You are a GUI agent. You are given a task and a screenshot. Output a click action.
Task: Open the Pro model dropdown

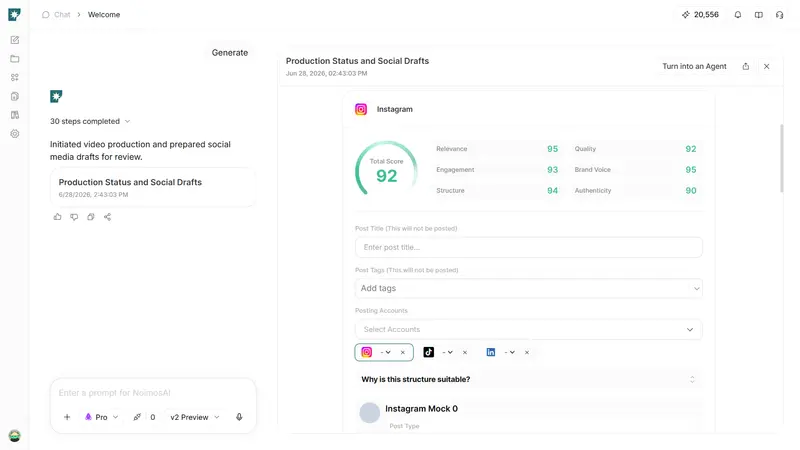[x=101, y=417]
